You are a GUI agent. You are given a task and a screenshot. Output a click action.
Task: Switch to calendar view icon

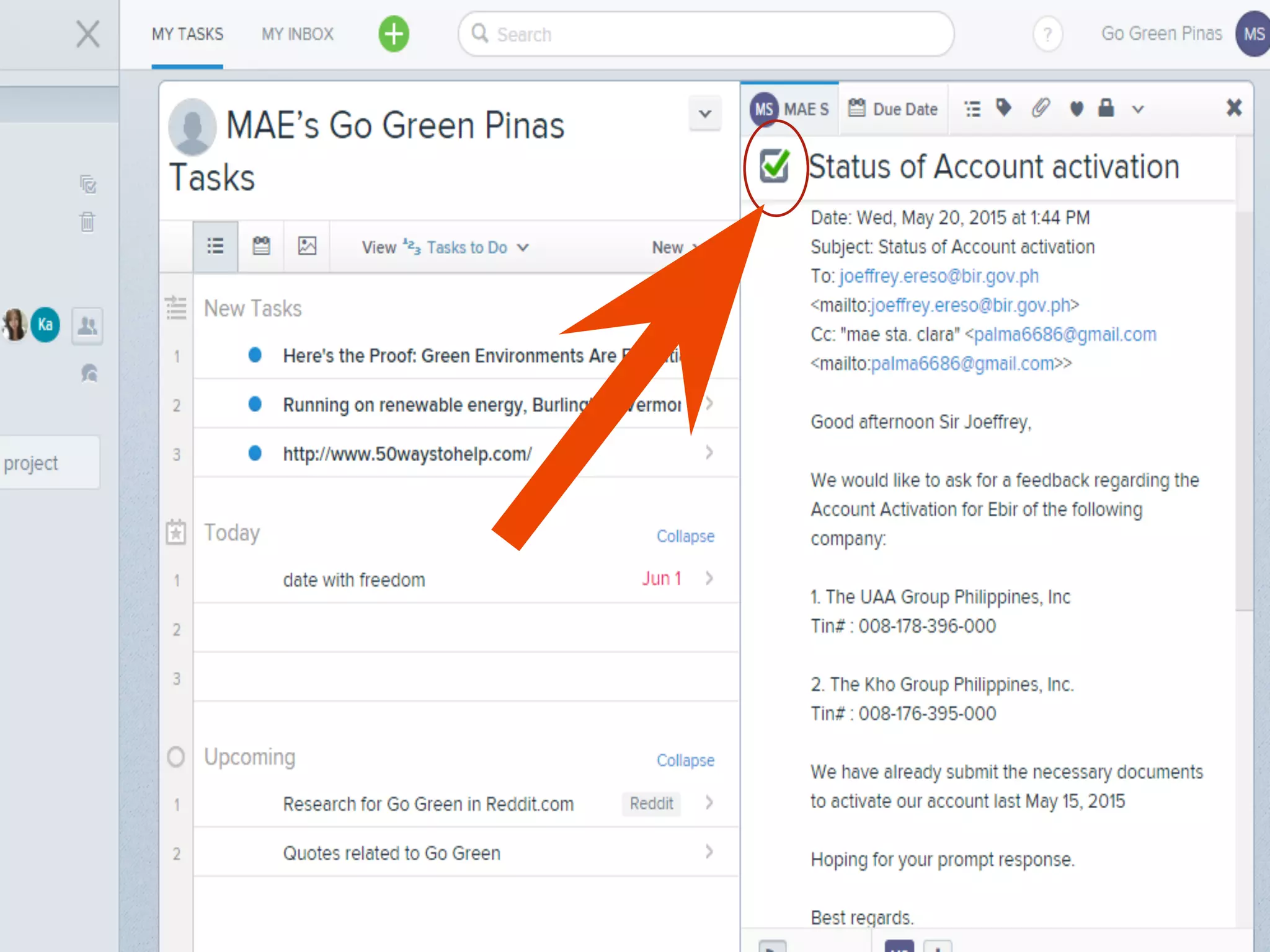point(261,246)
